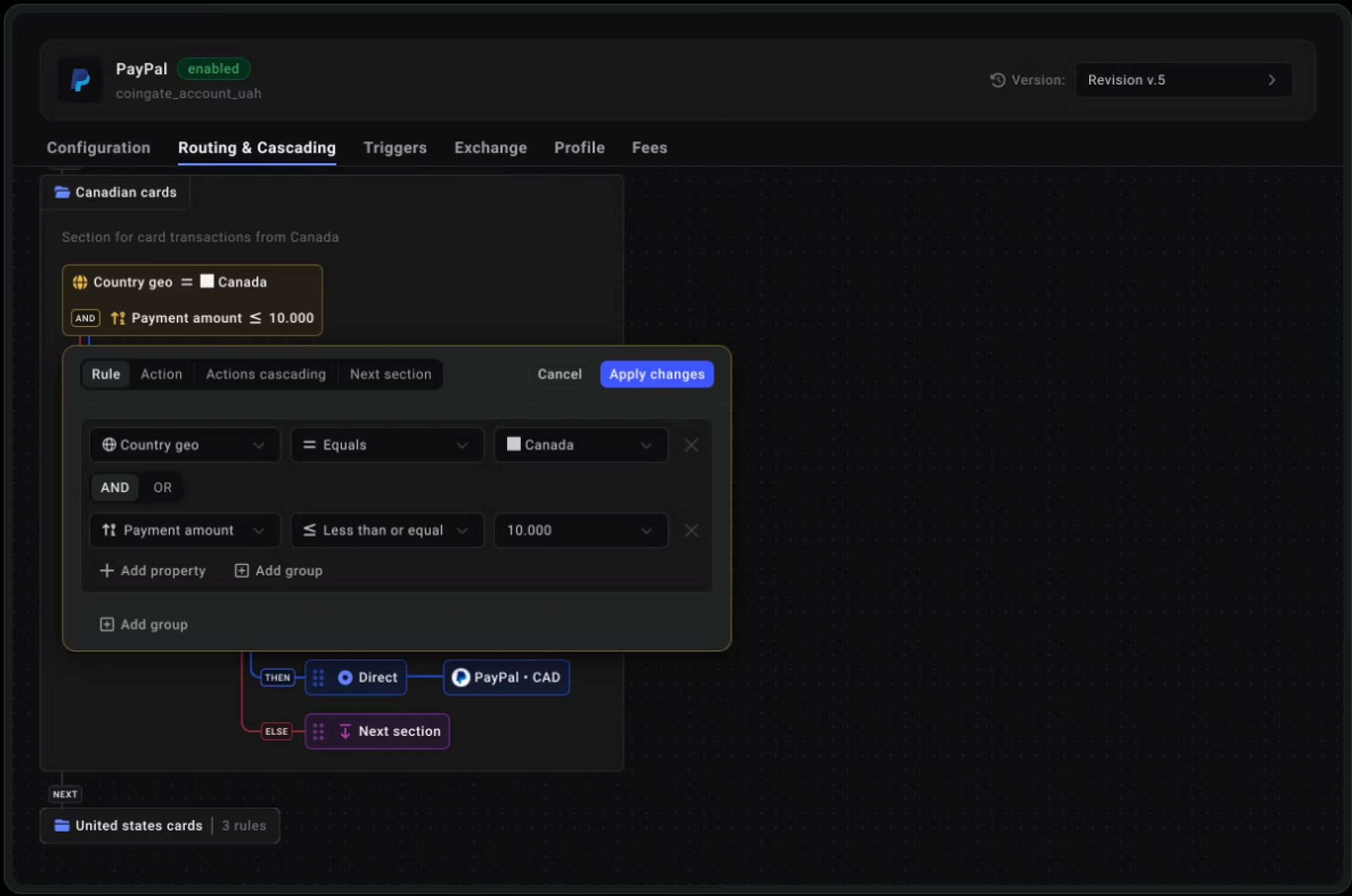The height and width of the screenshot is (896, 1352).
Task: Click the outer Add group button at editor bottom
Action: point(144,625)
